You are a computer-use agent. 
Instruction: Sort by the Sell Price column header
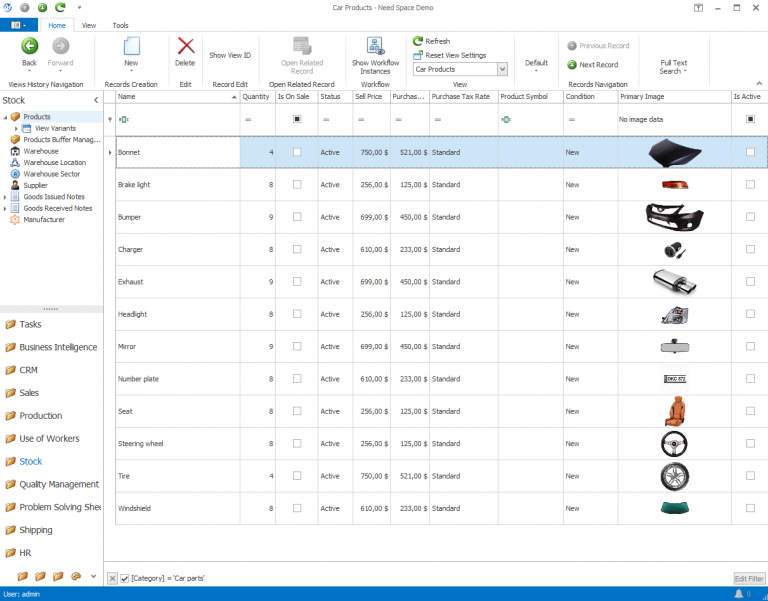coord(371,97)
